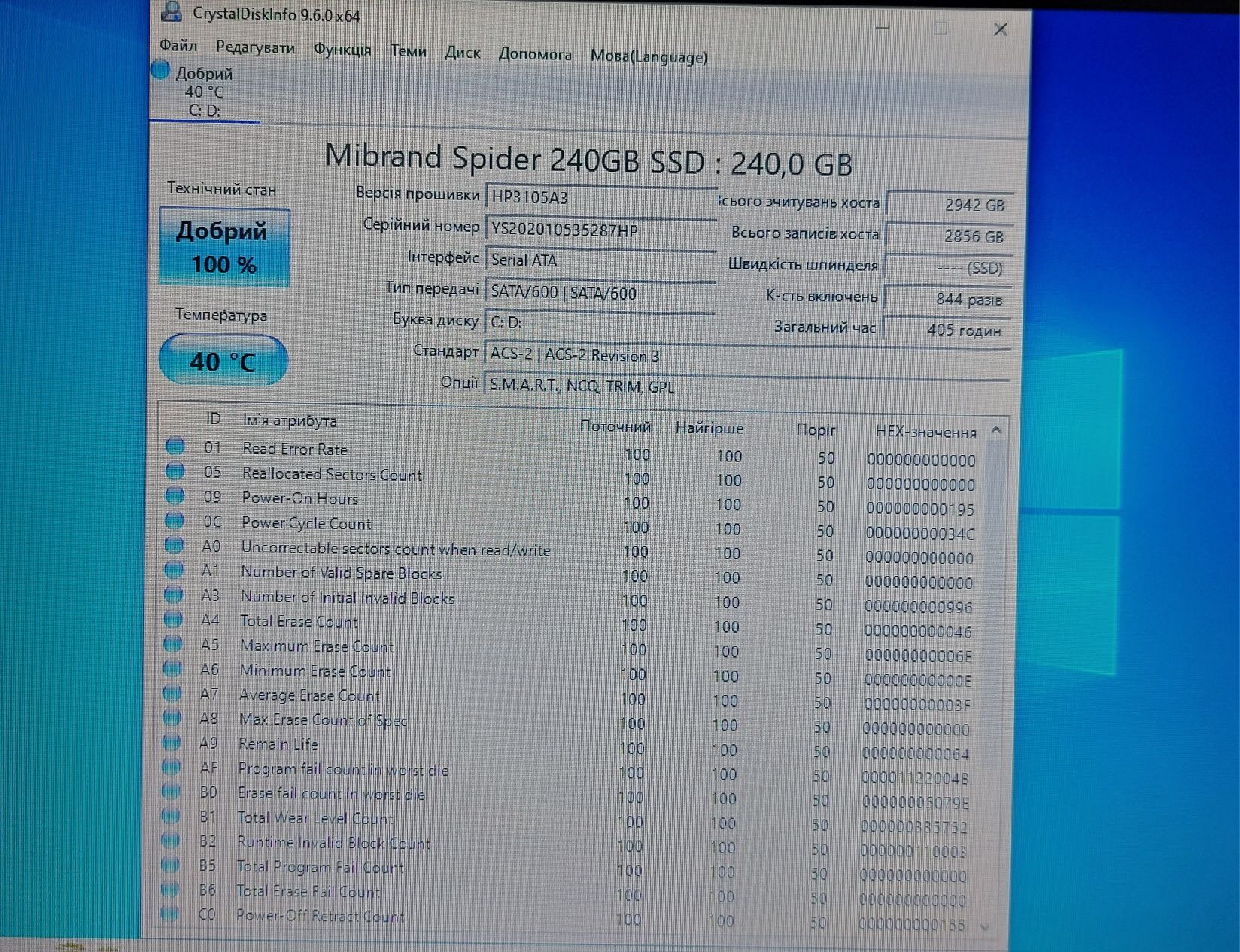The height and width of the screenshot is (952, 1240).
Task: Open the Диск menu
Action: 462,53
